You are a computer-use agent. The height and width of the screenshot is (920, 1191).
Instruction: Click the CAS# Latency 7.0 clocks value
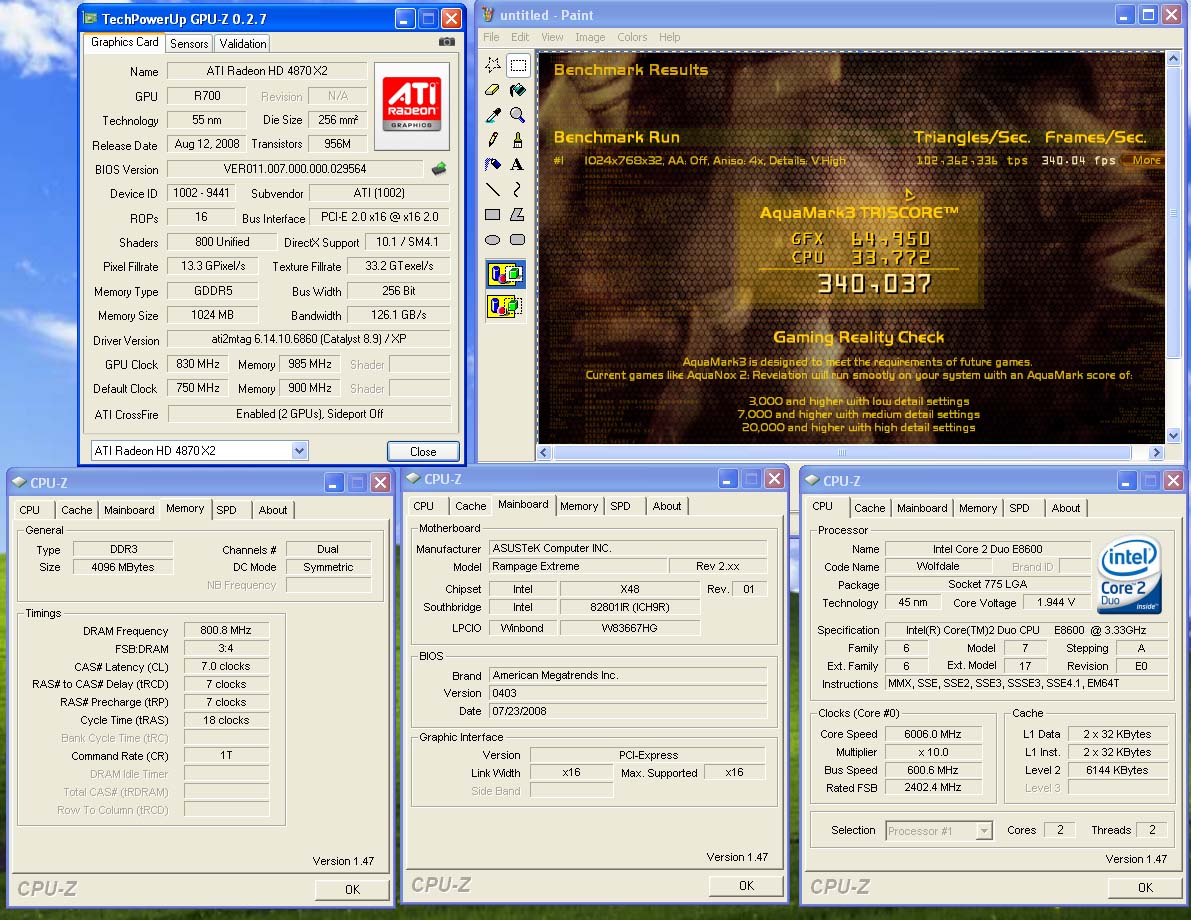pyautogui.click(x=226, y=666)
